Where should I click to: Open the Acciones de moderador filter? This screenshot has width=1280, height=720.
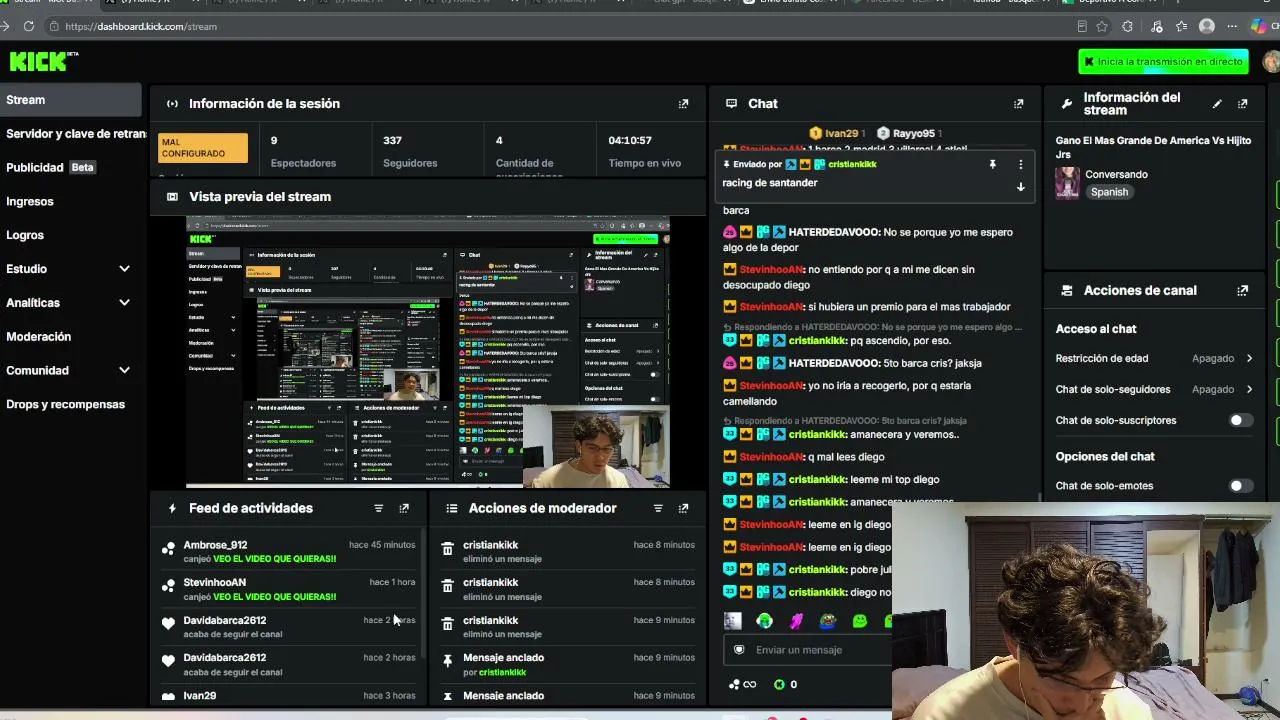(x=658, y=509)
